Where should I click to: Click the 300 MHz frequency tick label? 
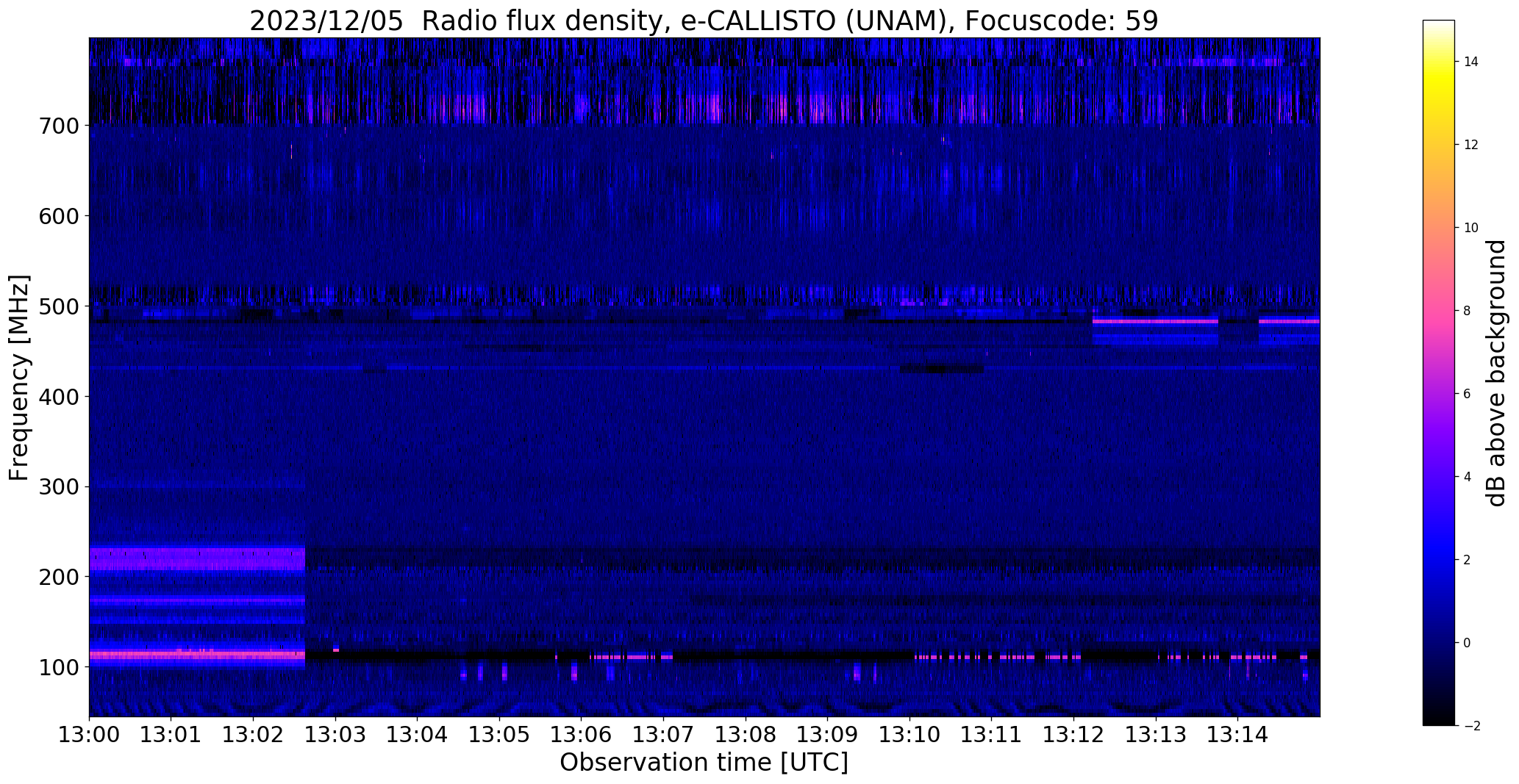click(x=58, y=486)
